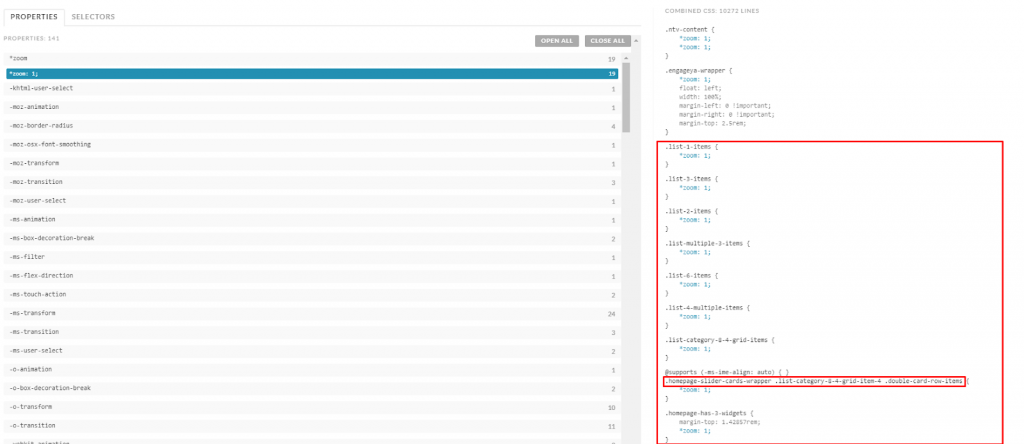The width and height of the screenshot is (1024, 444).
Task: Click the '.engageya-wrapper {' selector line
Action: (699, 71)
